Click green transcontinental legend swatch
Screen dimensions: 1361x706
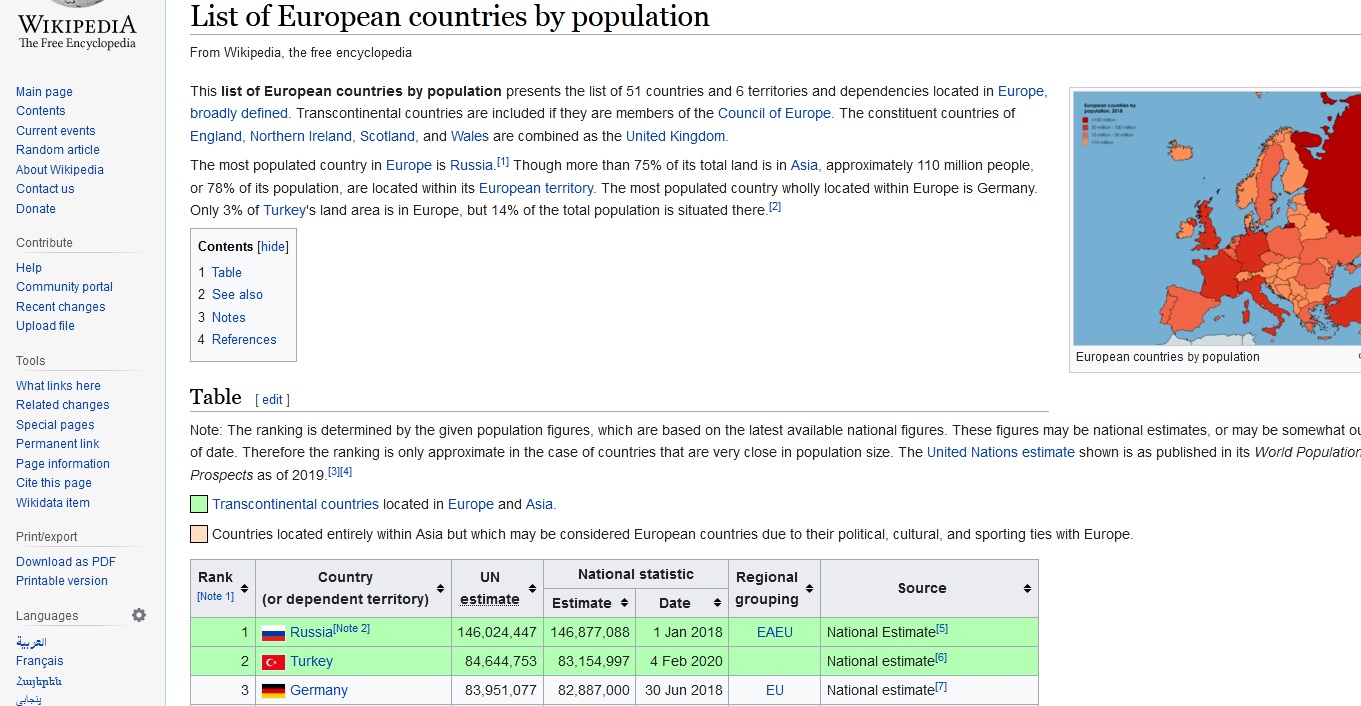tap(199, 504)
